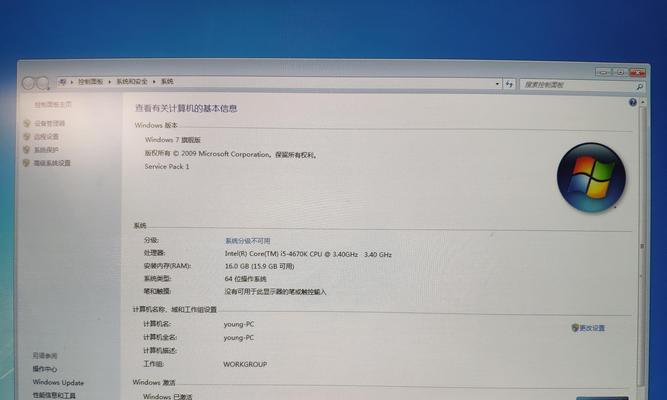Select the 系统 breadcrumb item
The image size is (667, 400).
tap(167, 81)
